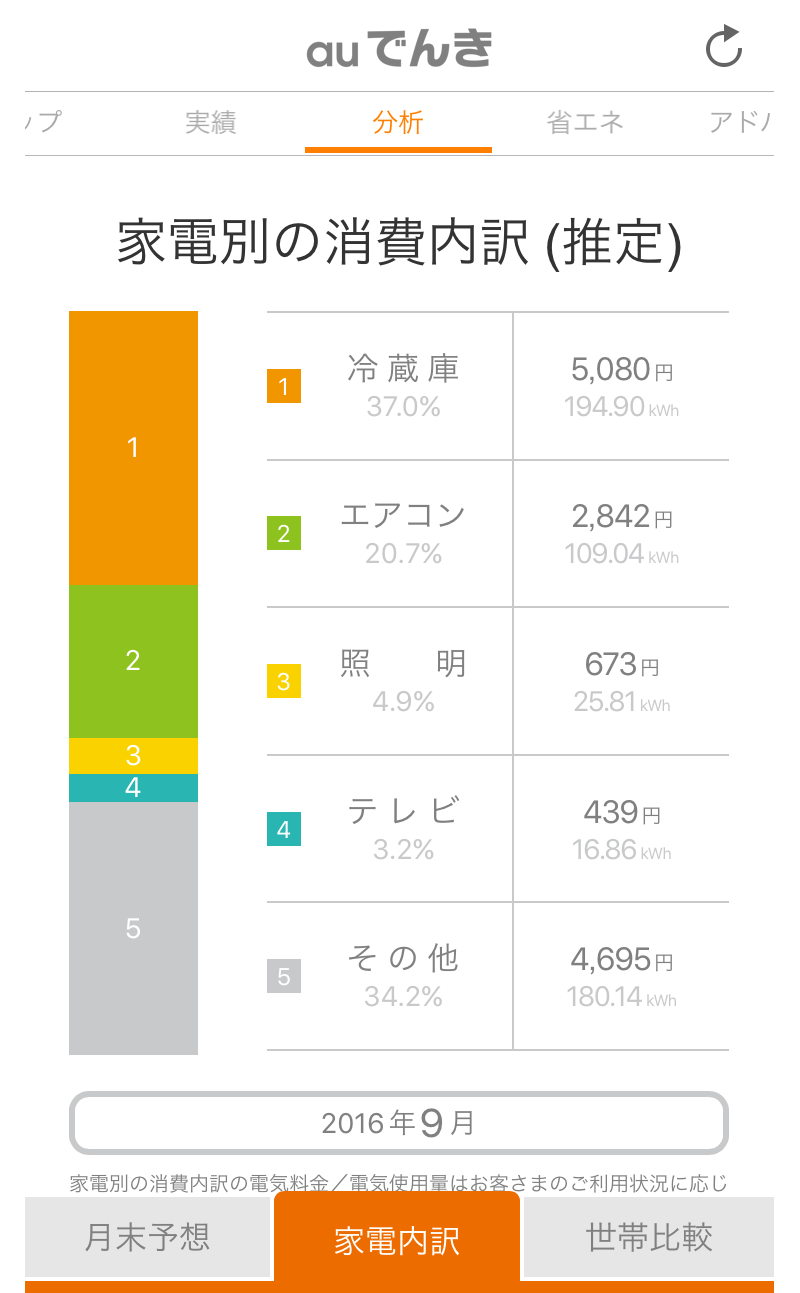
Task: Tap the gray segment of the bar chart
Action: point(133,928)
